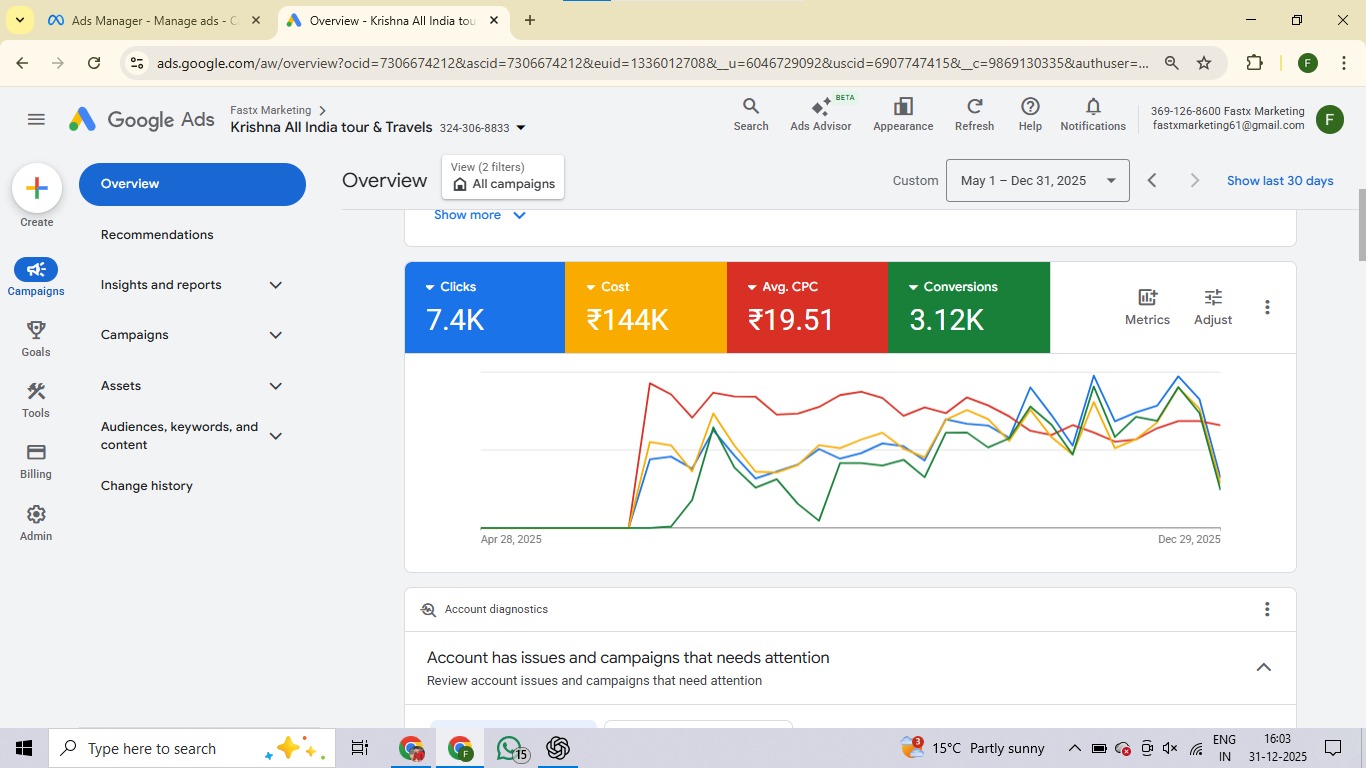This screenshot has width=1366, height=768.
Task: Open the Metrics chart selector
Action: (x=1147, y=307)
